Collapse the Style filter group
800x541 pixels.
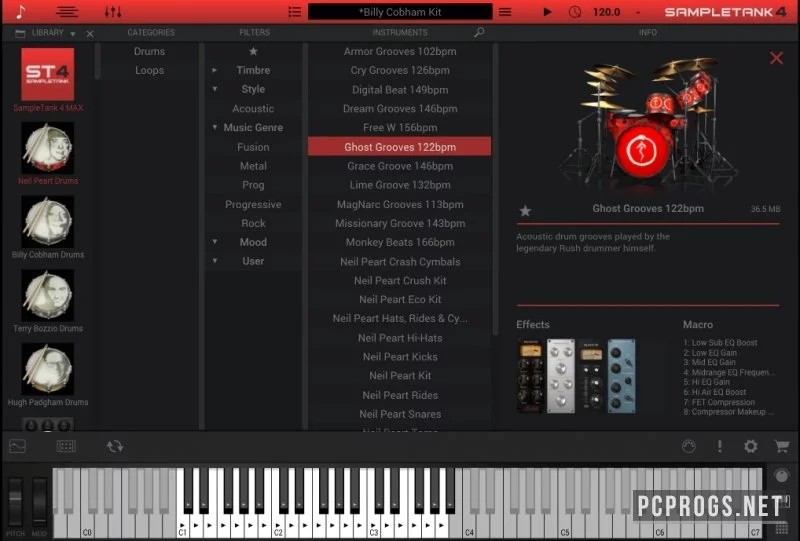pyautogui.click(x=215, y=89)
